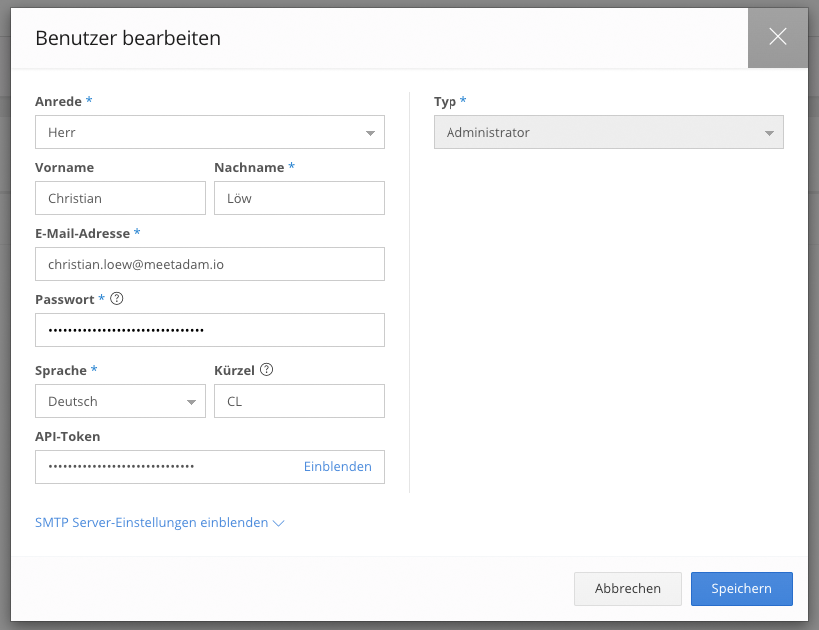Save changes with the Speichern button
This screenshot has width=819, height=630.
742,589
